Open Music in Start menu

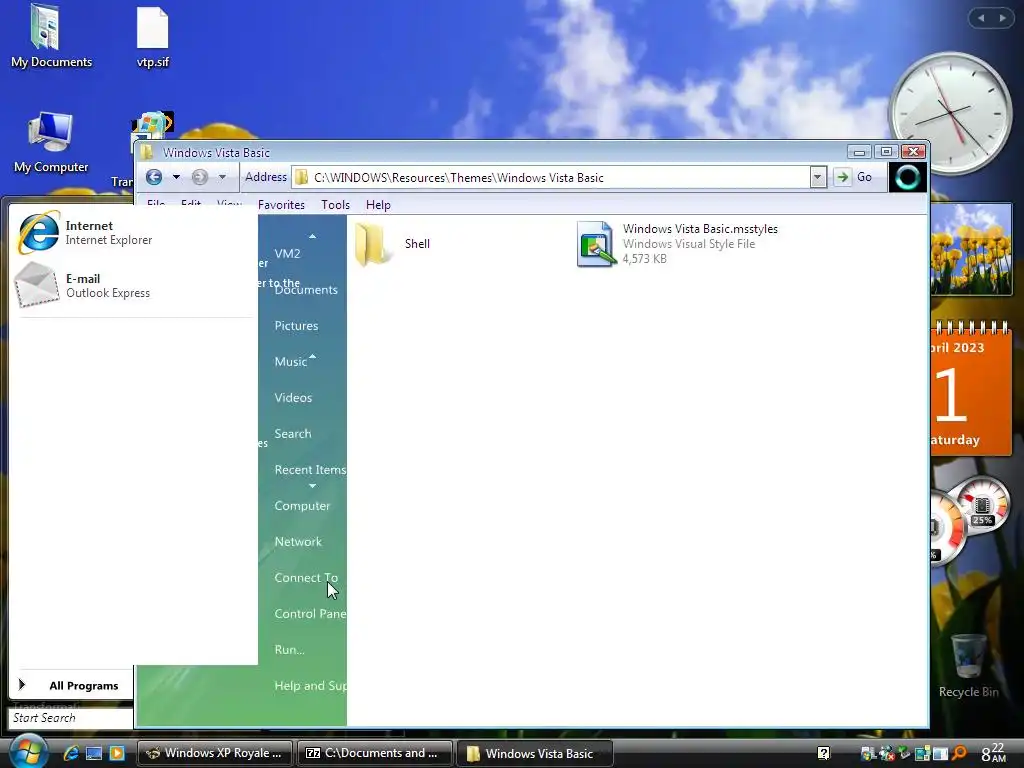tap(291, 362)
